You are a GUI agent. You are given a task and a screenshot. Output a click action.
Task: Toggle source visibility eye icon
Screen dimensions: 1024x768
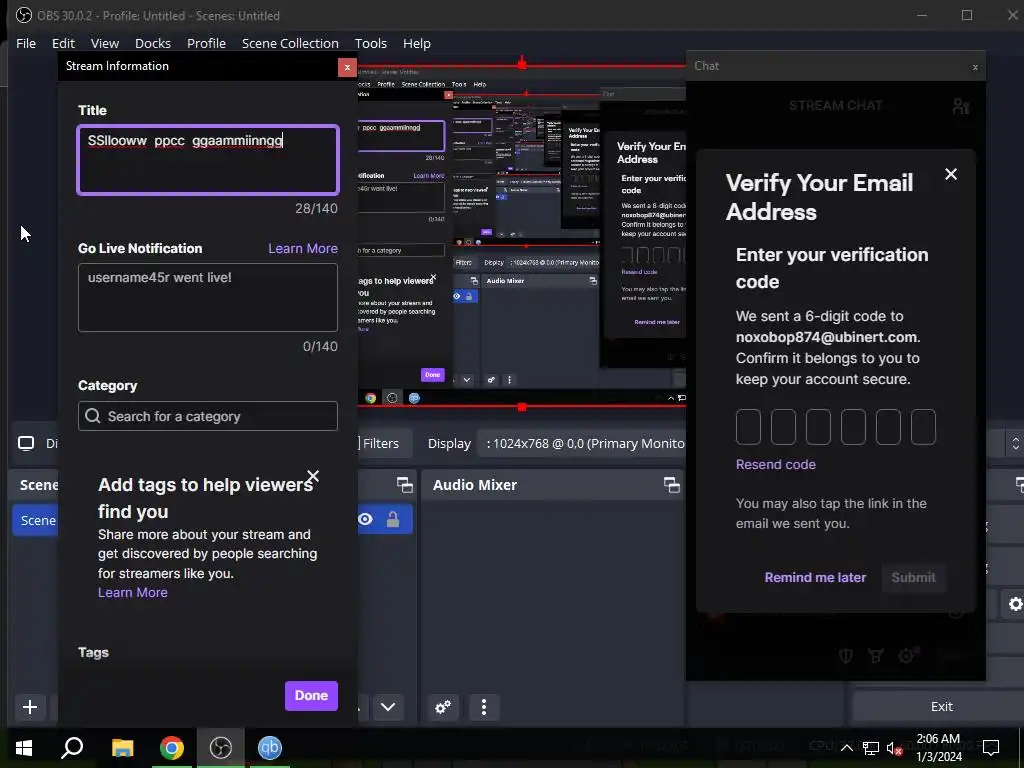(365, 519)
